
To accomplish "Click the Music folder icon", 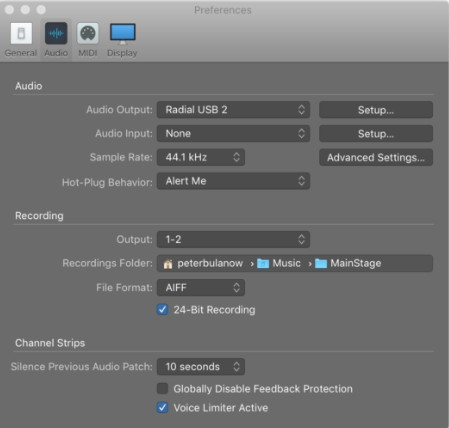I will [x=263, y=263].
